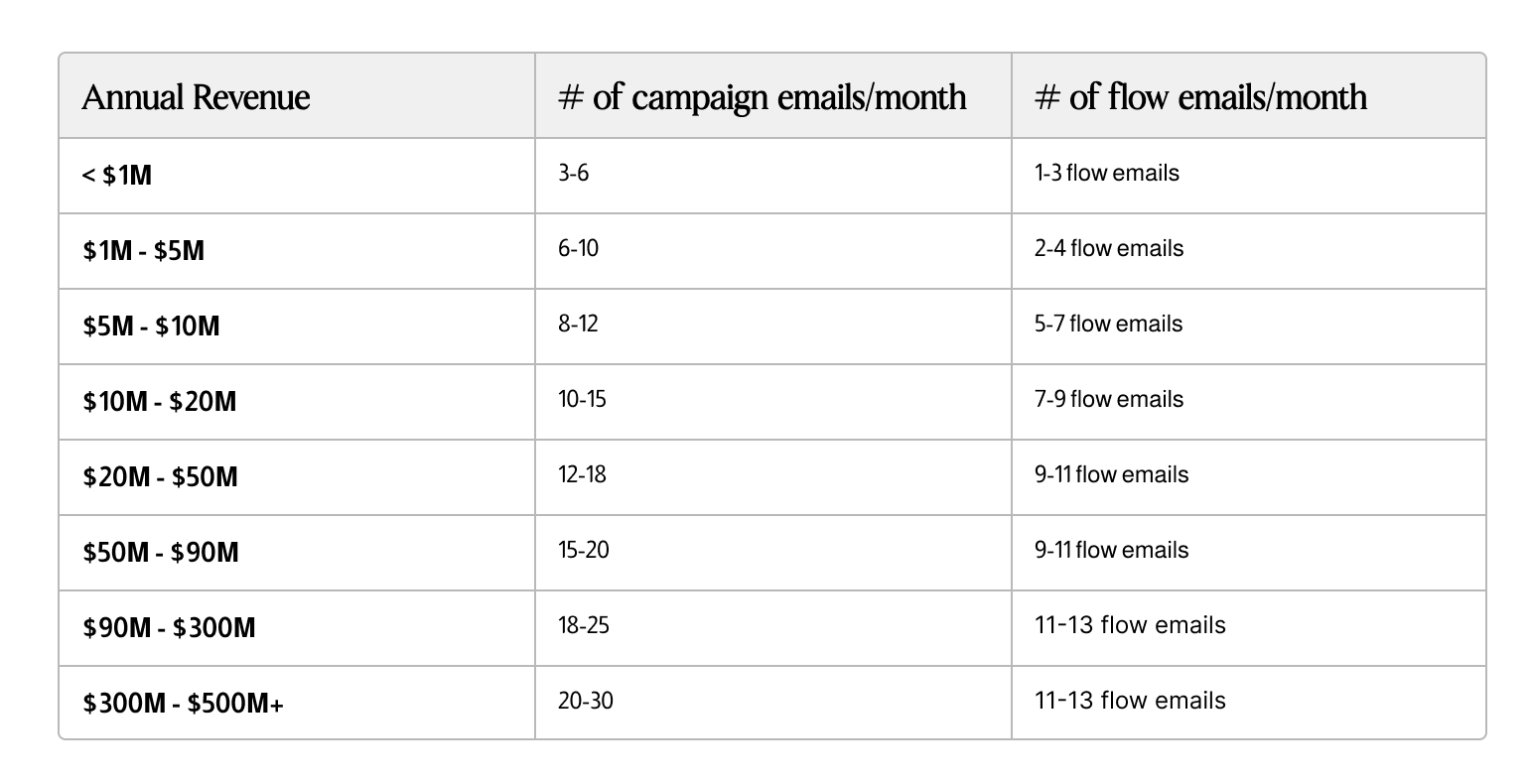This screenshot has width=1529, height=784.
Task: Select the $90M - $300M row label
Action: 170,628
